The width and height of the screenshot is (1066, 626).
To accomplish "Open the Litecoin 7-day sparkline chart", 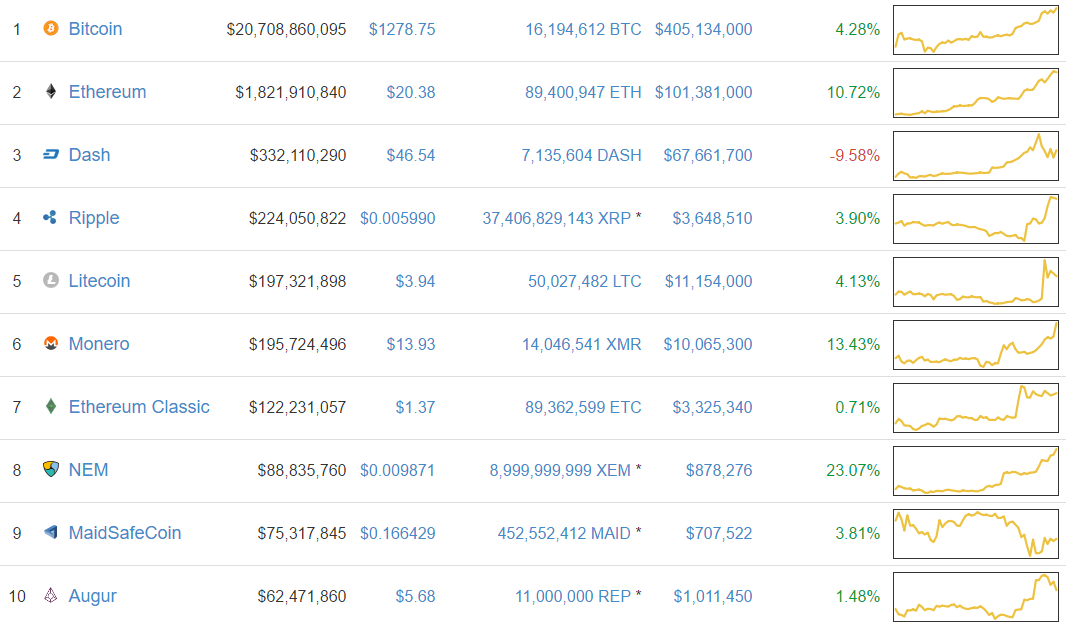I will (x=976, y=281).
